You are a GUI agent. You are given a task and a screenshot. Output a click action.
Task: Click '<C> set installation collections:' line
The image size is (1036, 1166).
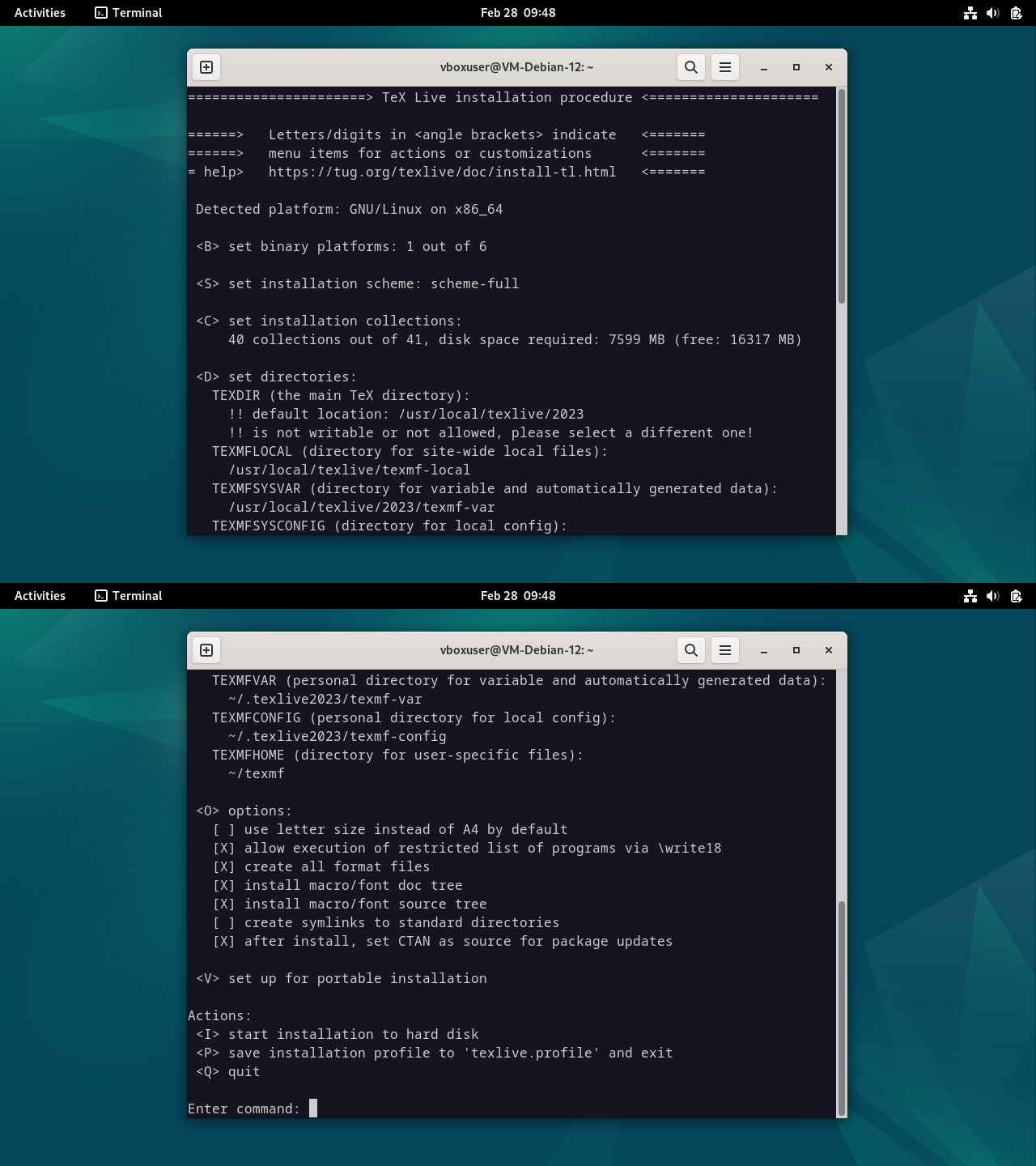(x=329, y=321)
